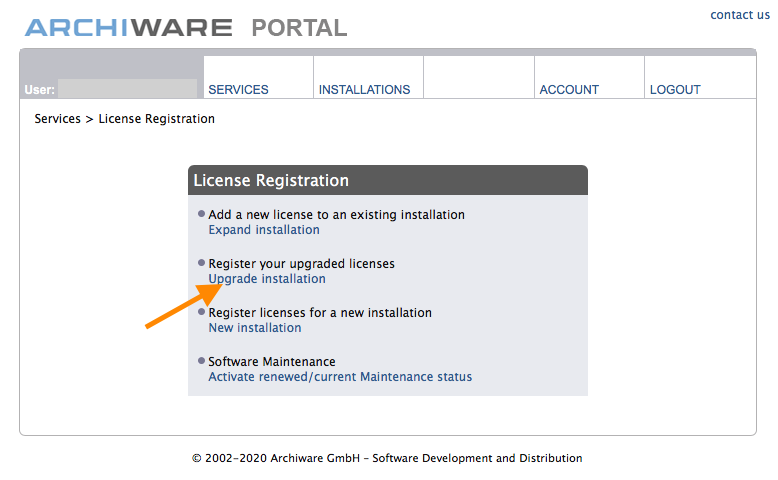Click the grayed-out User name field
Image resolution: width=778 pixels, height=480 pixels.
click(128, 89)
